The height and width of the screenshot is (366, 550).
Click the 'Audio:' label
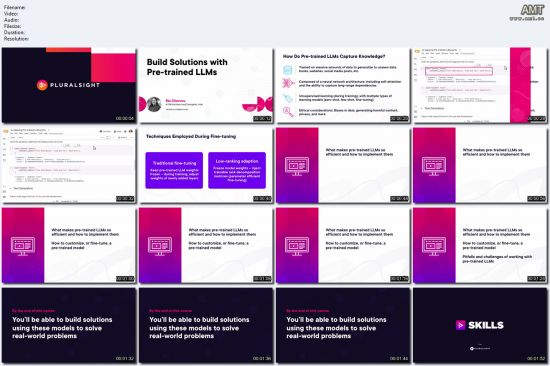(11, 20)
